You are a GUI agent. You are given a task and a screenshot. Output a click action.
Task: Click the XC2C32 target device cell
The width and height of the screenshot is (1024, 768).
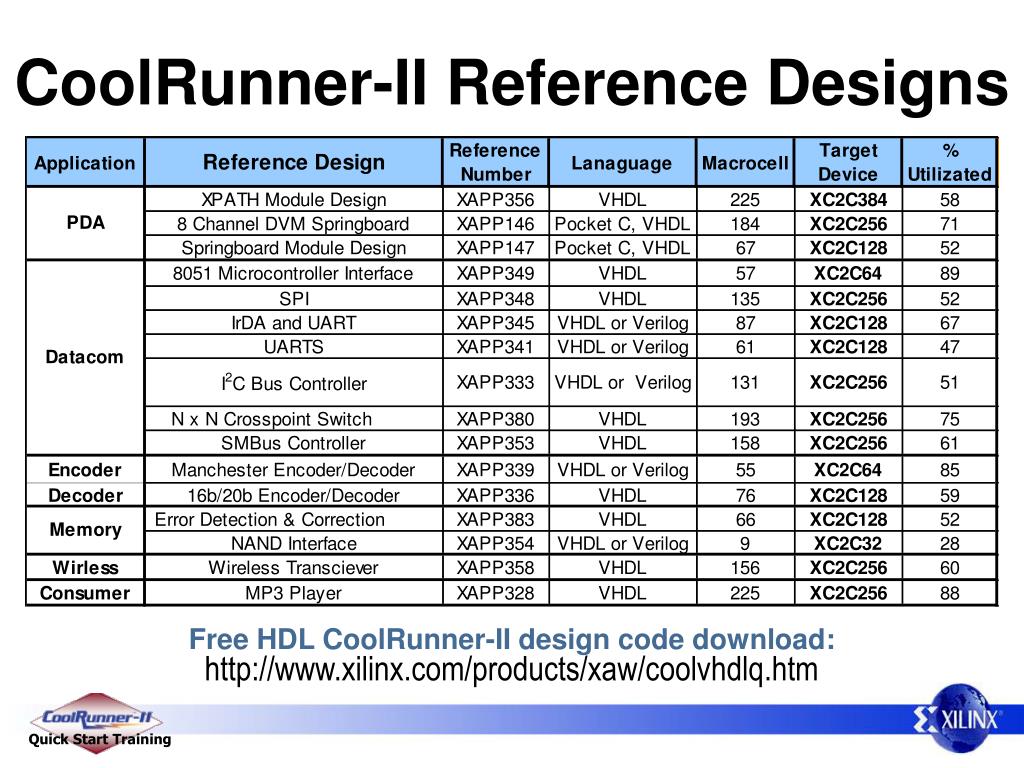coord(848,543)
